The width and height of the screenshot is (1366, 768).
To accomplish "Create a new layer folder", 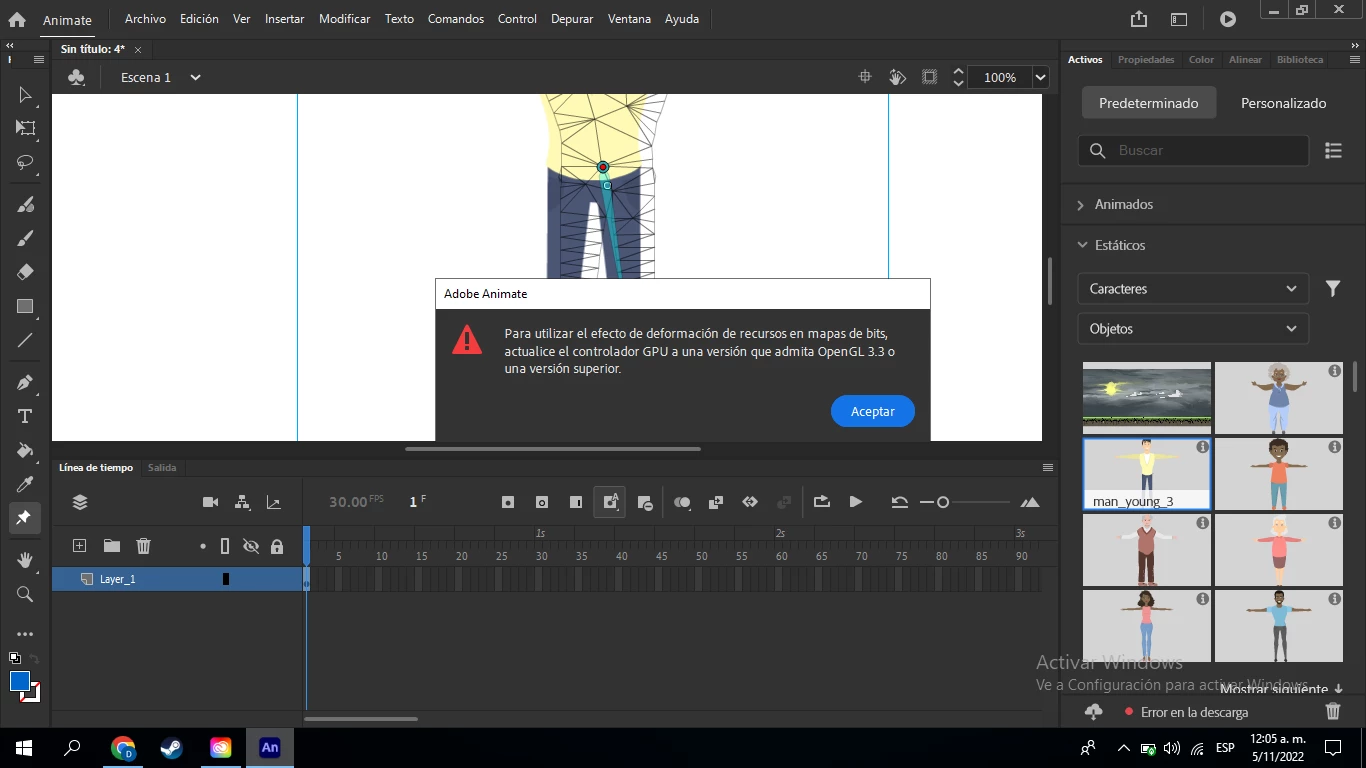I will (x=112, y=546).
